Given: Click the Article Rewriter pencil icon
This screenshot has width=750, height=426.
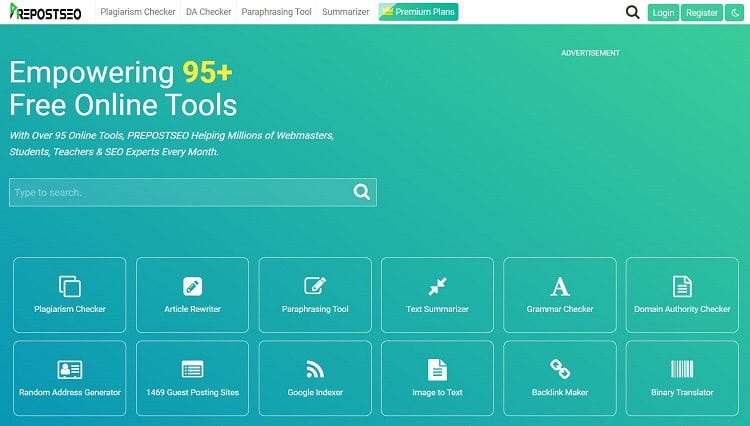Looking at the screenshot, I should tap(192, 286).
